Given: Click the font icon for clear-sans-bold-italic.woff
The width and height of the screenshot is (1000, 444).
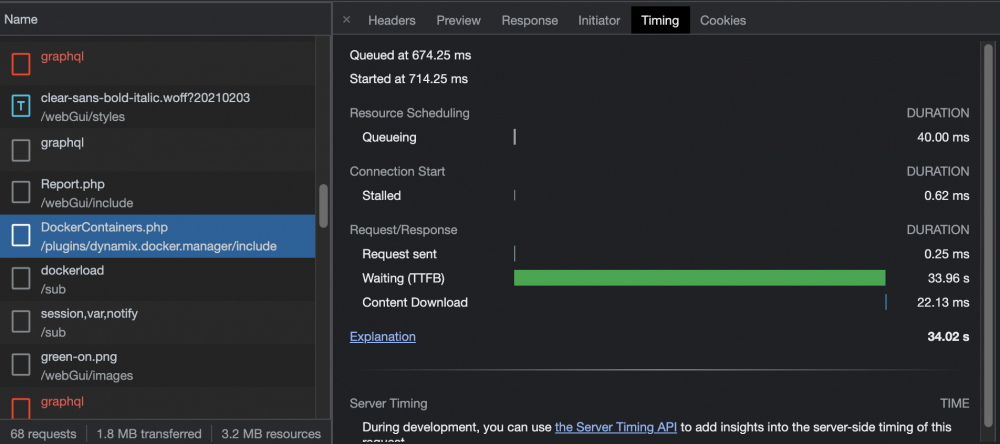Looking at the screenshot, I should (x=21, y=107).
